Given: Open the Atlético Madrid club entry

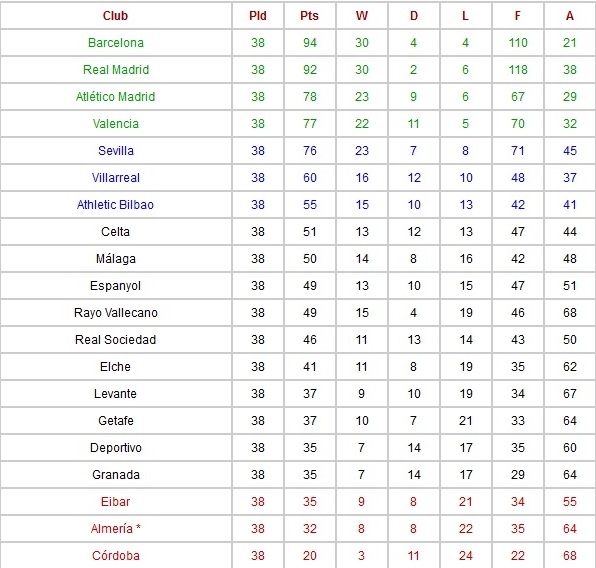Looking at the screenshot, I should [x=116, y=97].
